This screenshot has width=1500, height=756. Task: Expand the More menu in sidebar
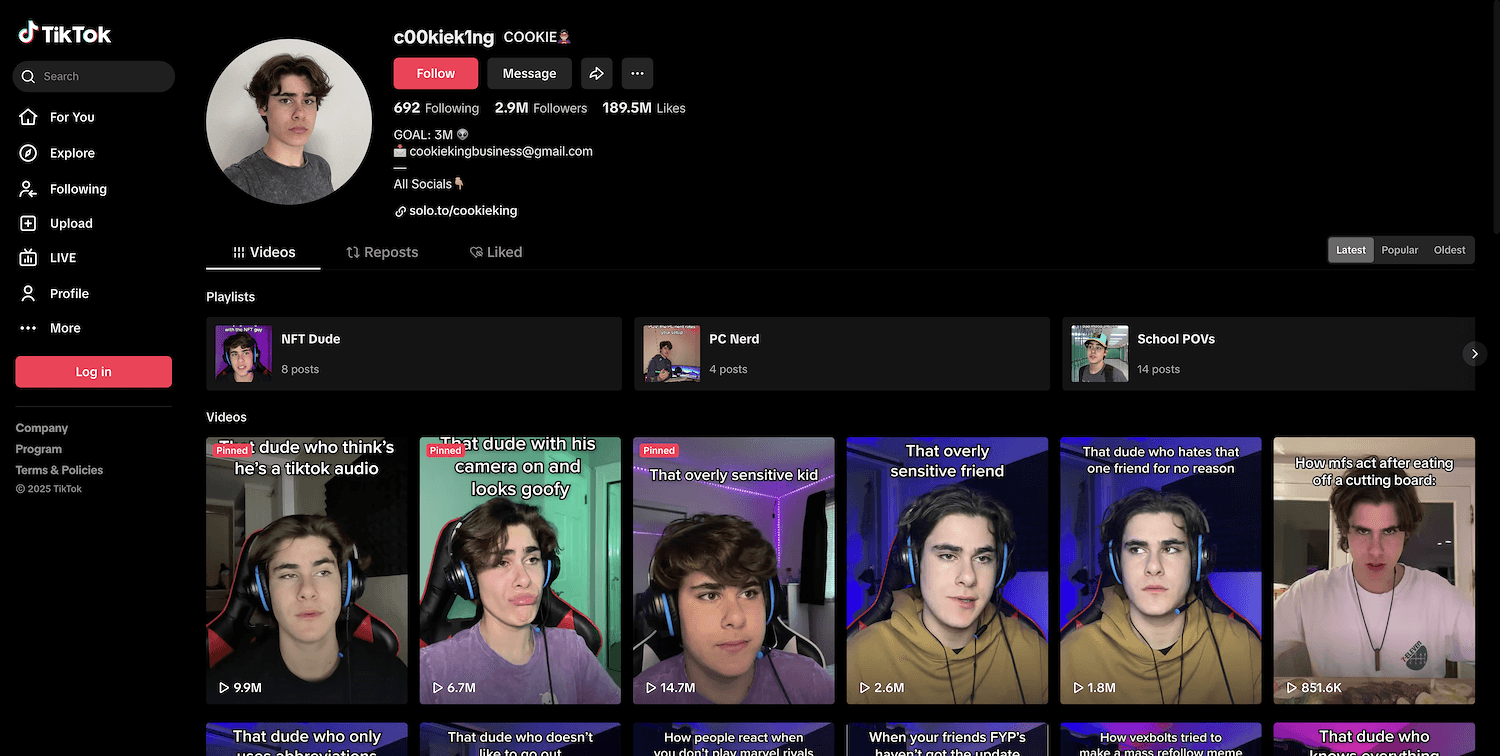click(64, 328)
